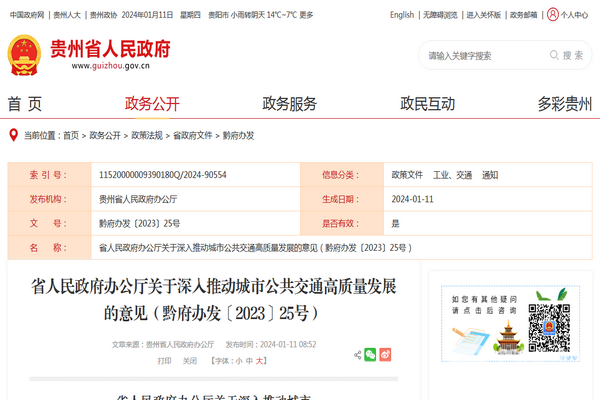Image resolution: width=600 pixels, height=400 pixels.
Task: Click the national emblem logo
Action: [24, 55]
